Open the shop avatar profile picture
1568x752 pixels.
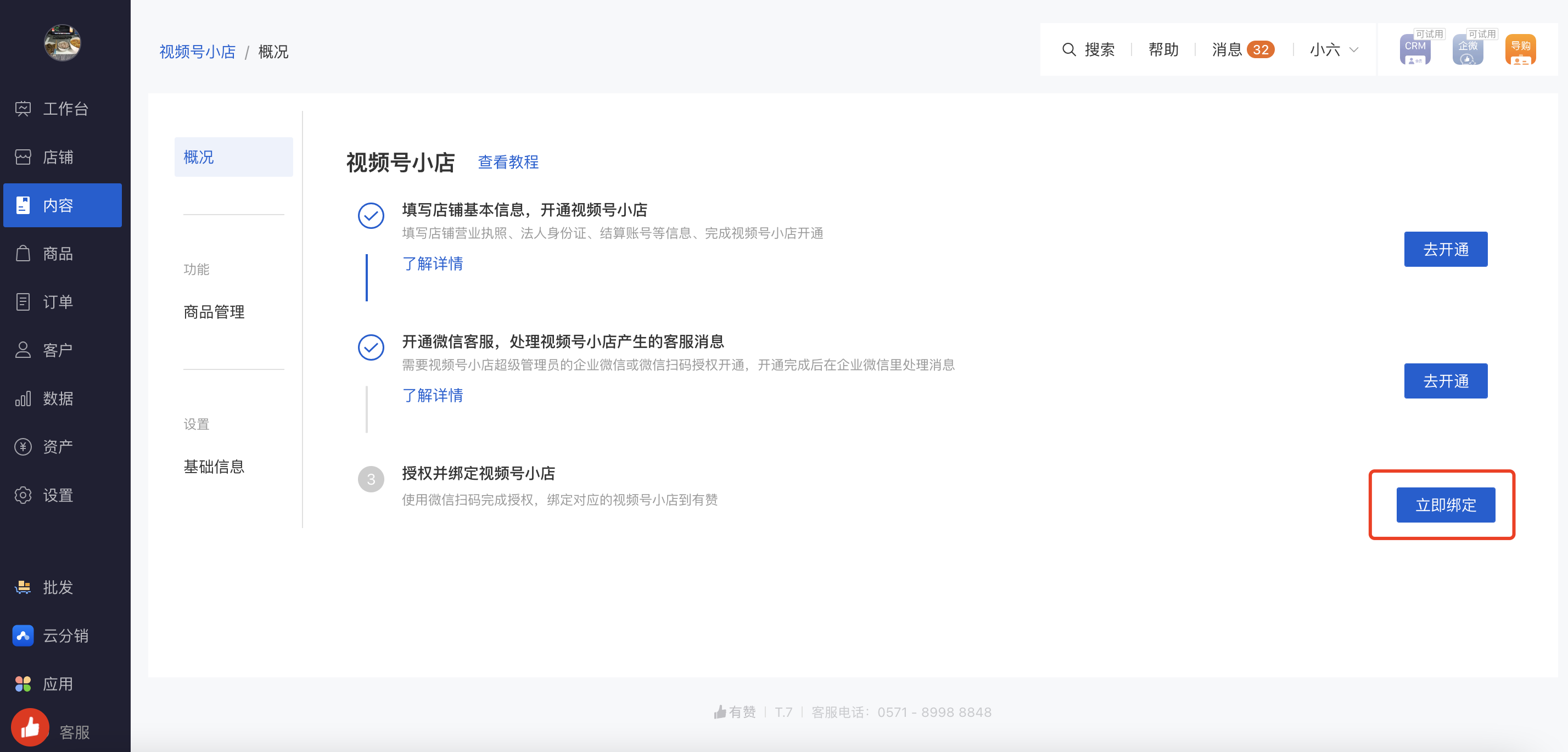point(62,42)
